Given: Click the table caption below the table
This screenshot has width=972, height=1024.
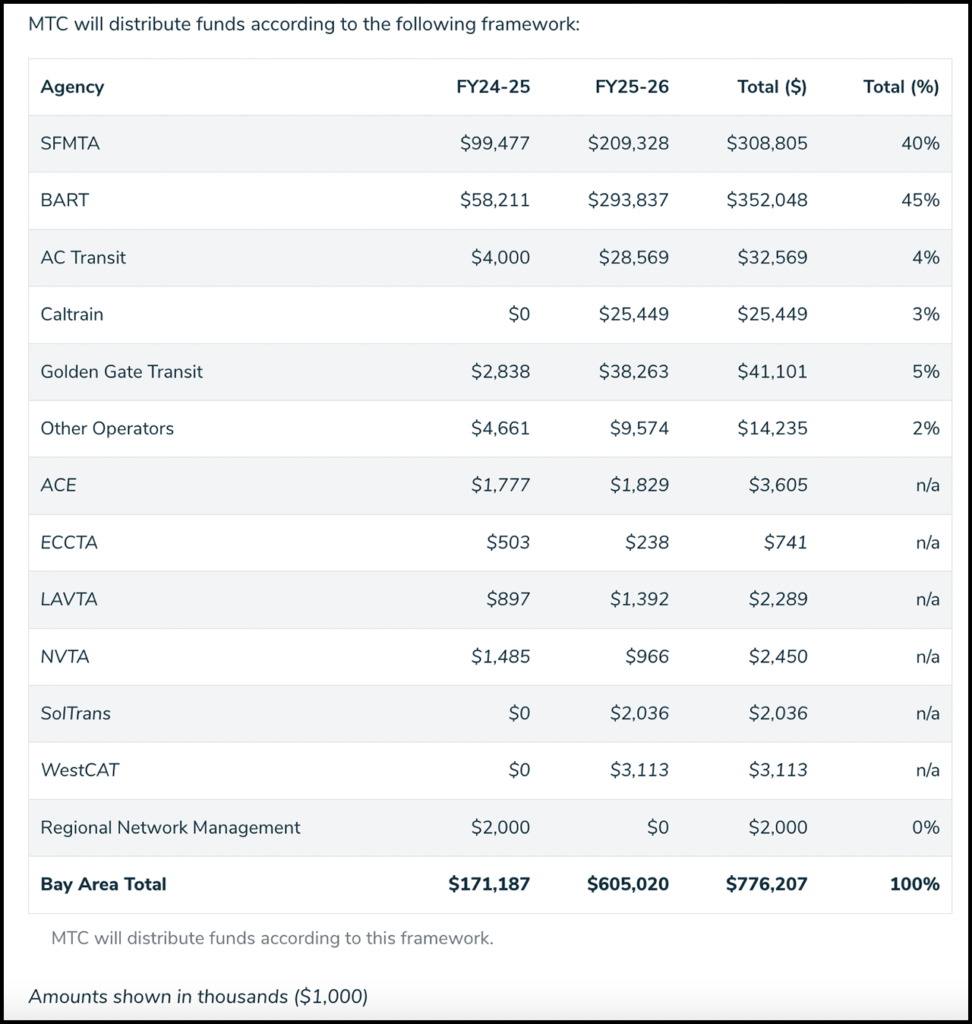Looking at the screenshot, I should [x=272, y=938].
